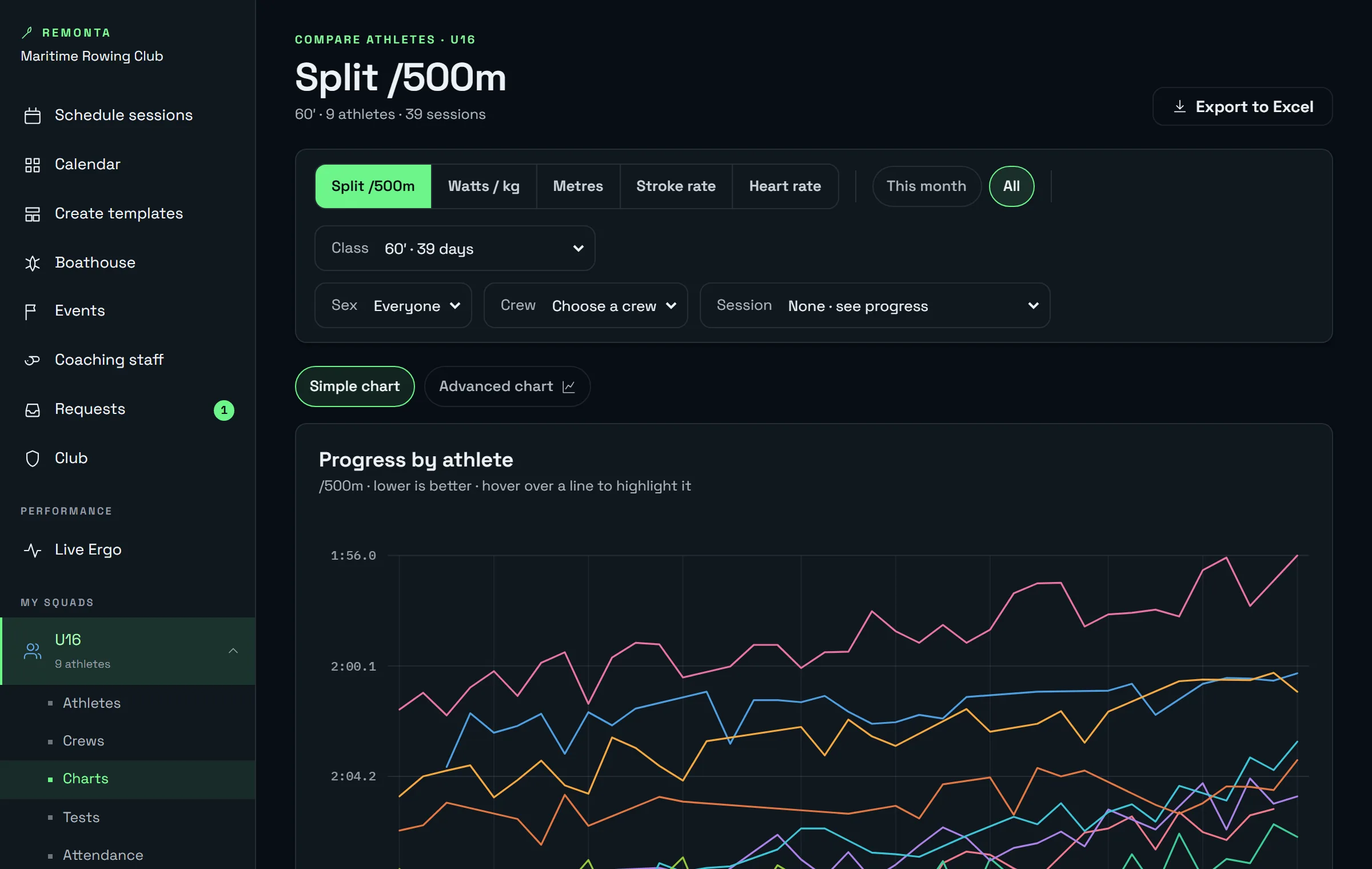Open the Class 60' · 39 days dropdown
This screenshot has height=869, width=1372.
(x=454, y=248)
